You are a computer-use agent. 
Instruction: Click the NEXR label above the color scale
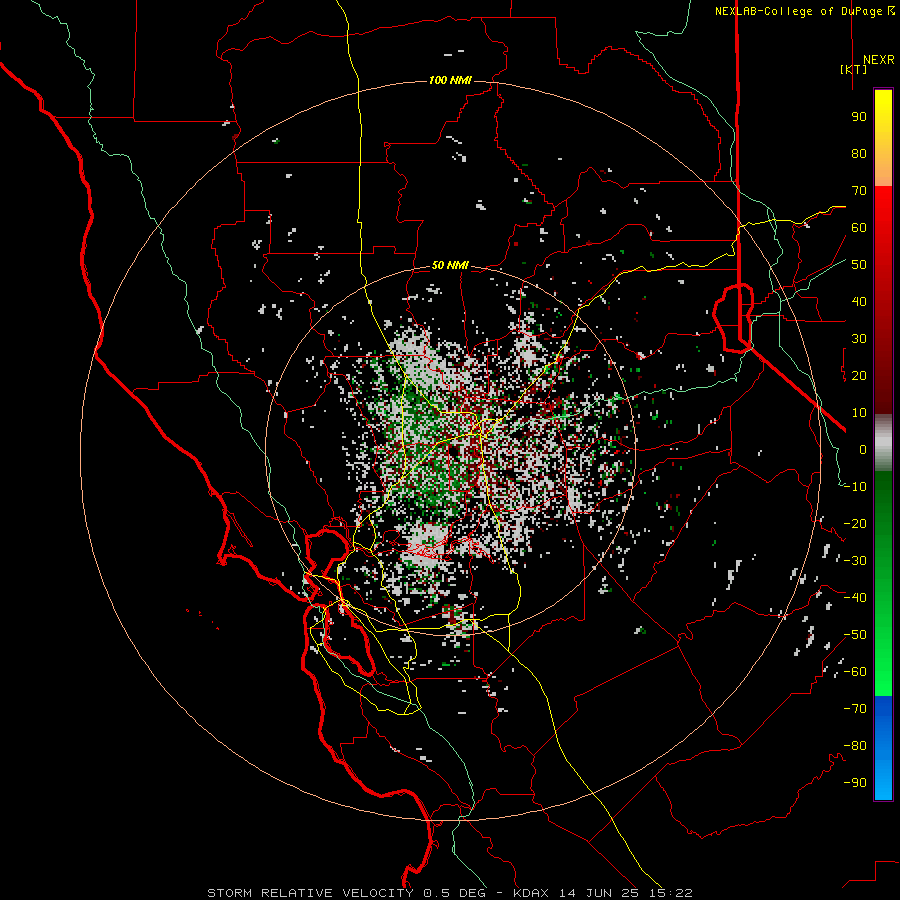879,60
